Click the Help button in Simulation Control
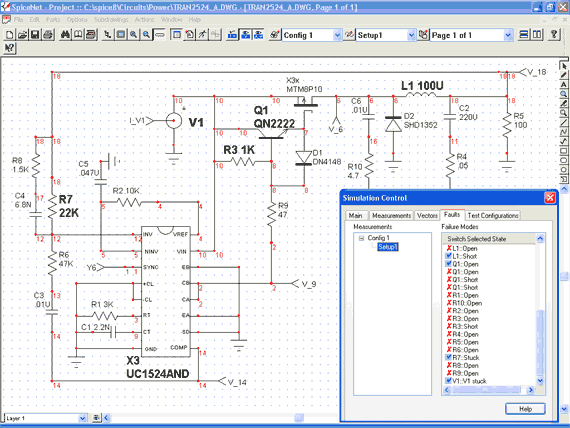 click(x=525, y=409)
